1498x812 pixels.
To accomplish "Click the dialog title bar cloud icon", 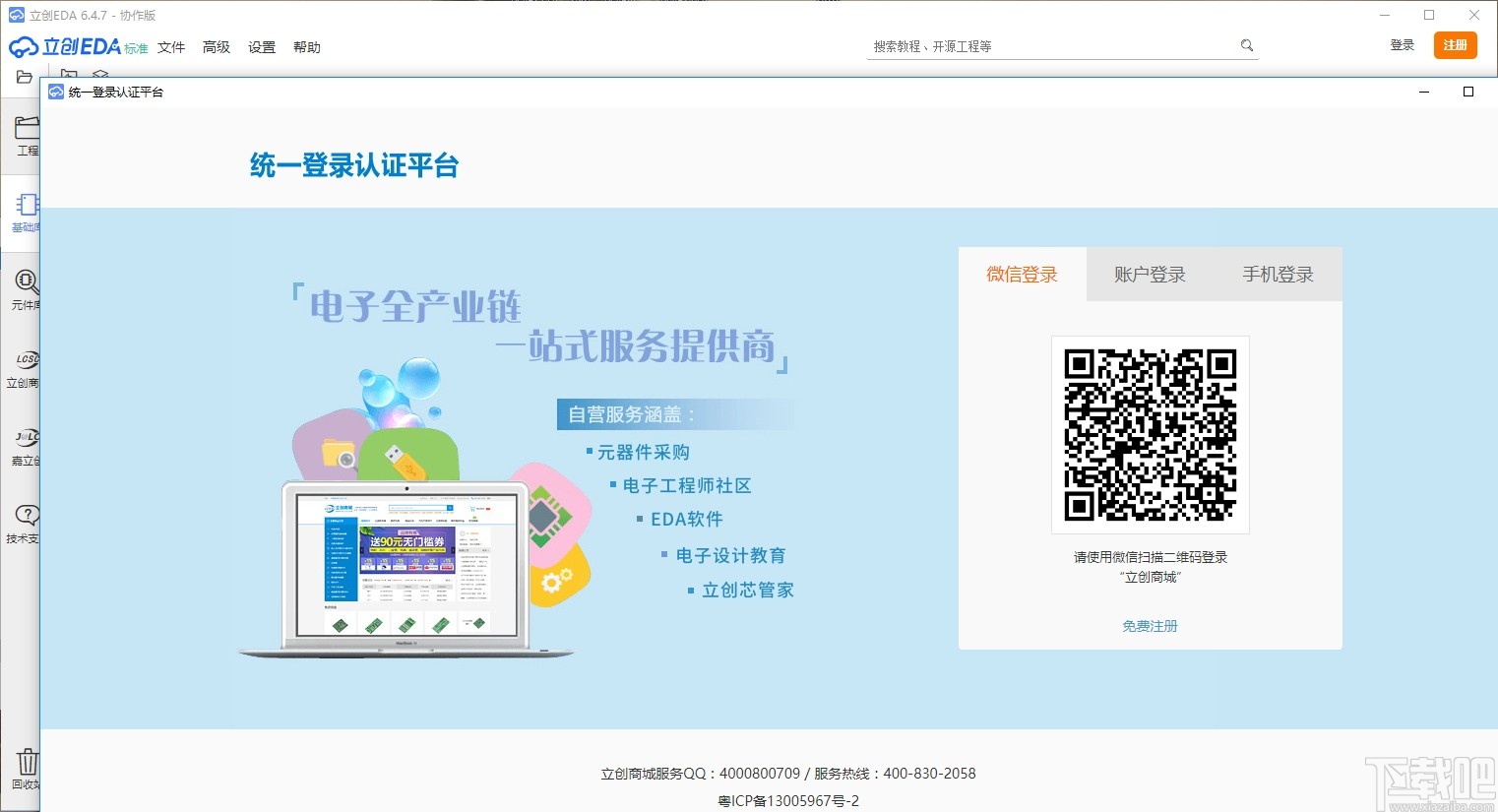I will point(56,92).
